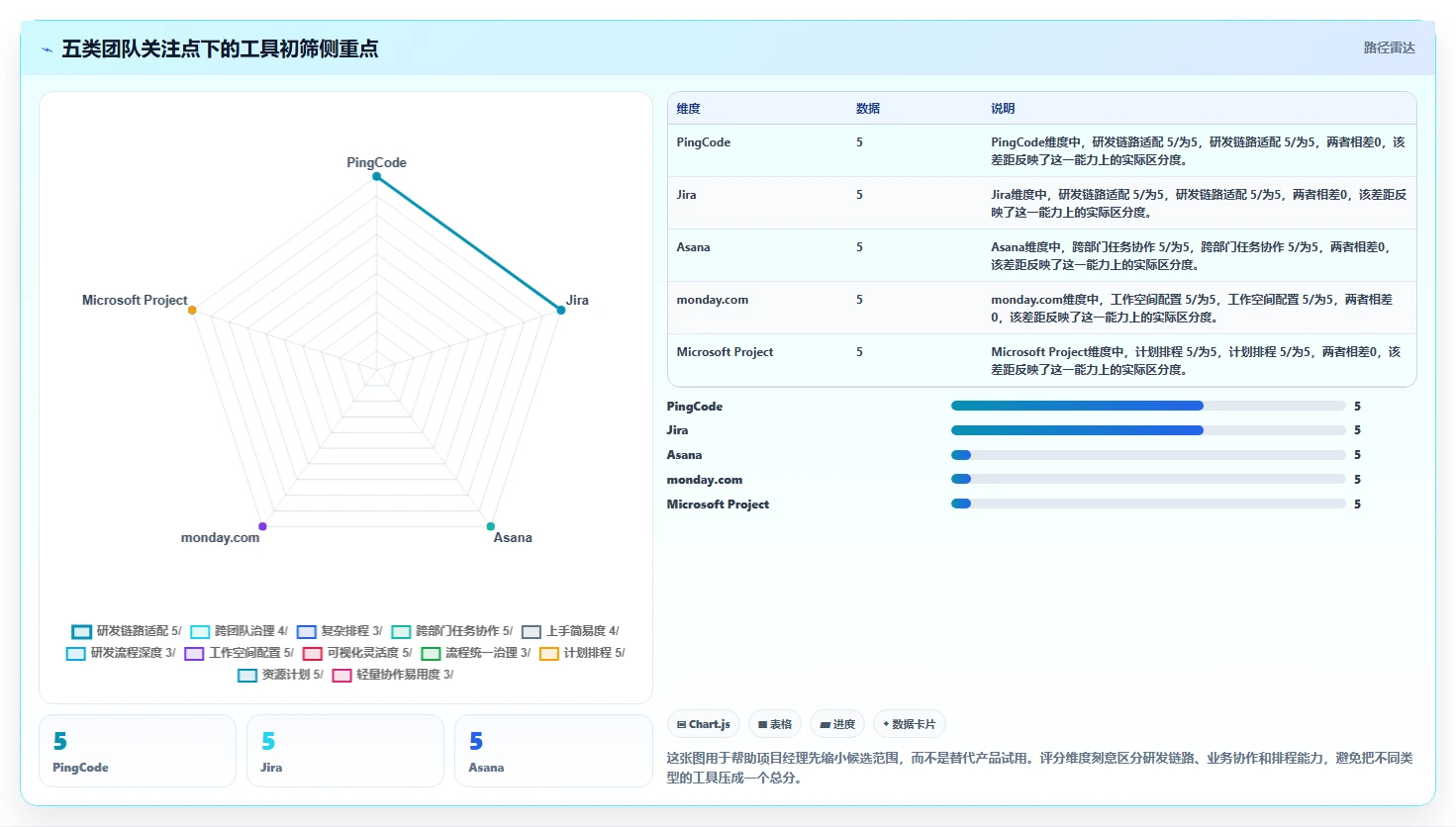Toggle the 可视化灵活度 5/ legend item
Image resolution: width=1456 pixels, height=827 pixels.
(357, 653)
